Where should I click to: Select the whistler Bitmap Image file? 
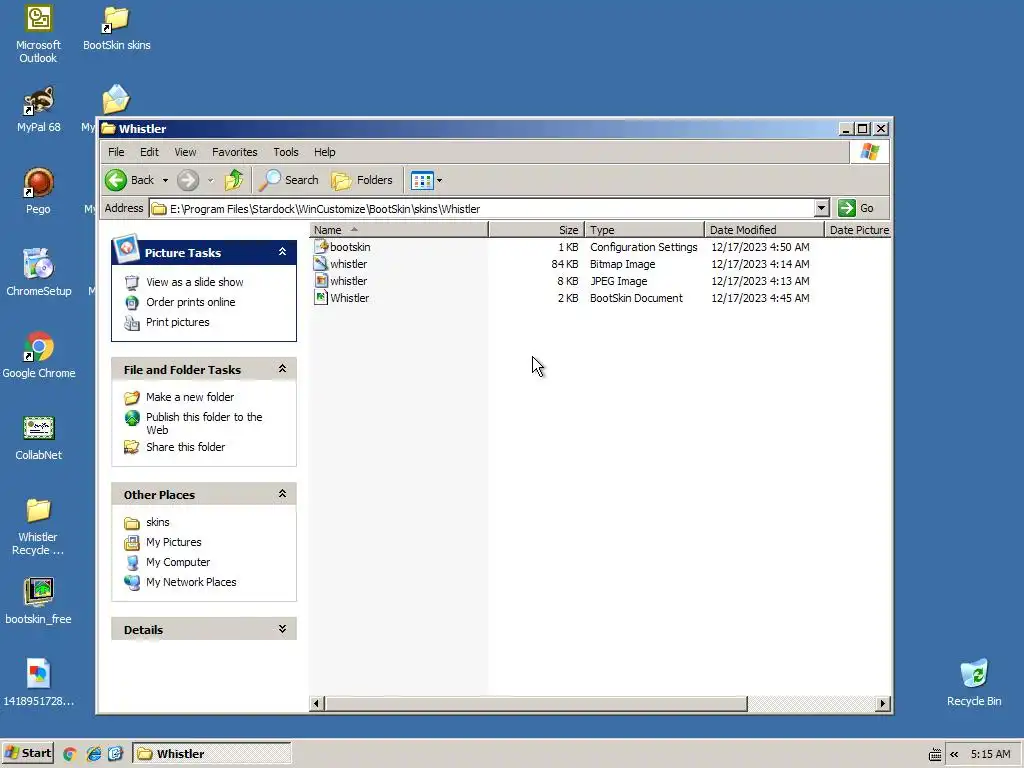click(340, 264)
